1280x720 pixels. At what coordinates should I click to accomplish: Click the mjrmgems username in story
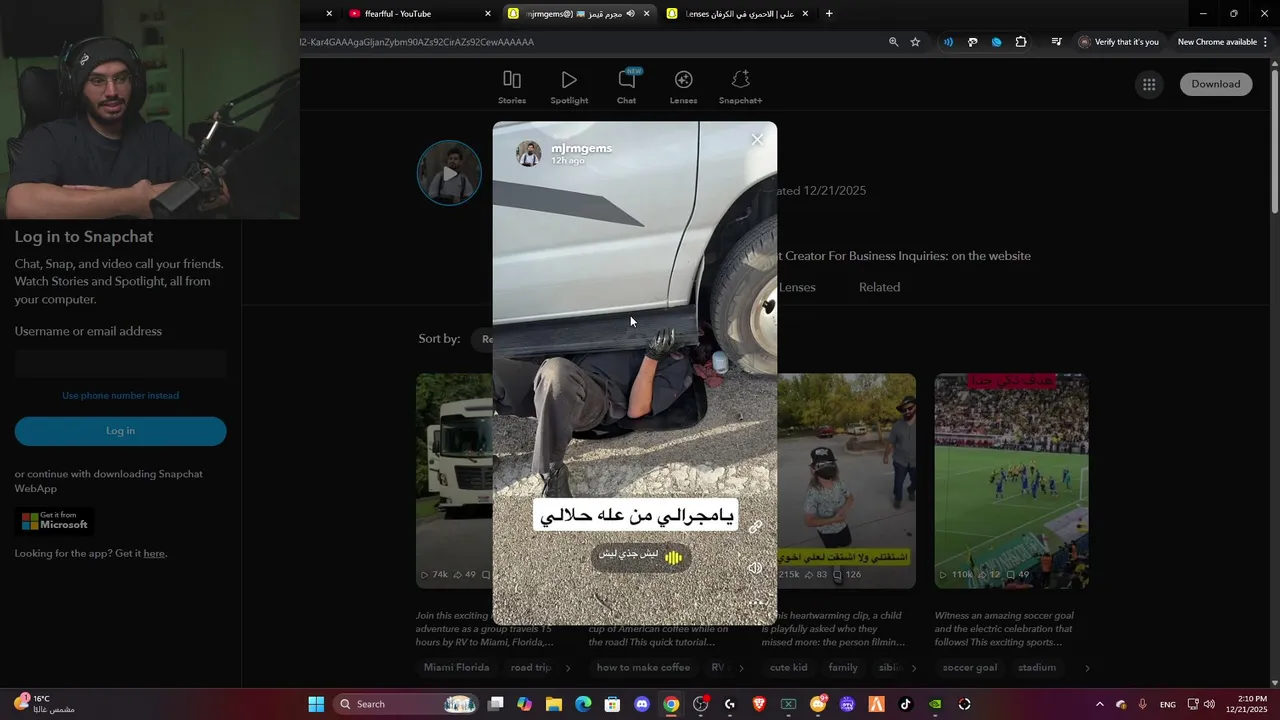(x=581, y=148)
